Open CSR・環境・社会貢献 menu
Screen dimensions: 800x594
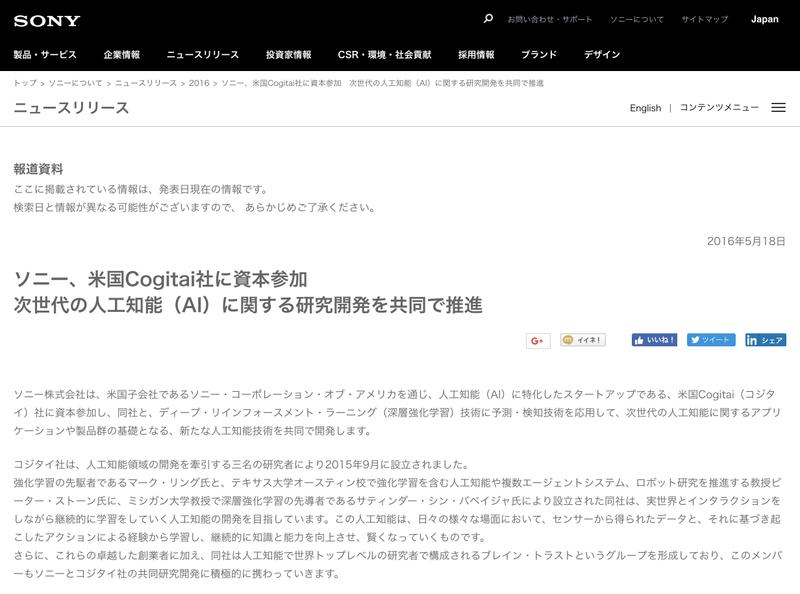coord(384,55)
